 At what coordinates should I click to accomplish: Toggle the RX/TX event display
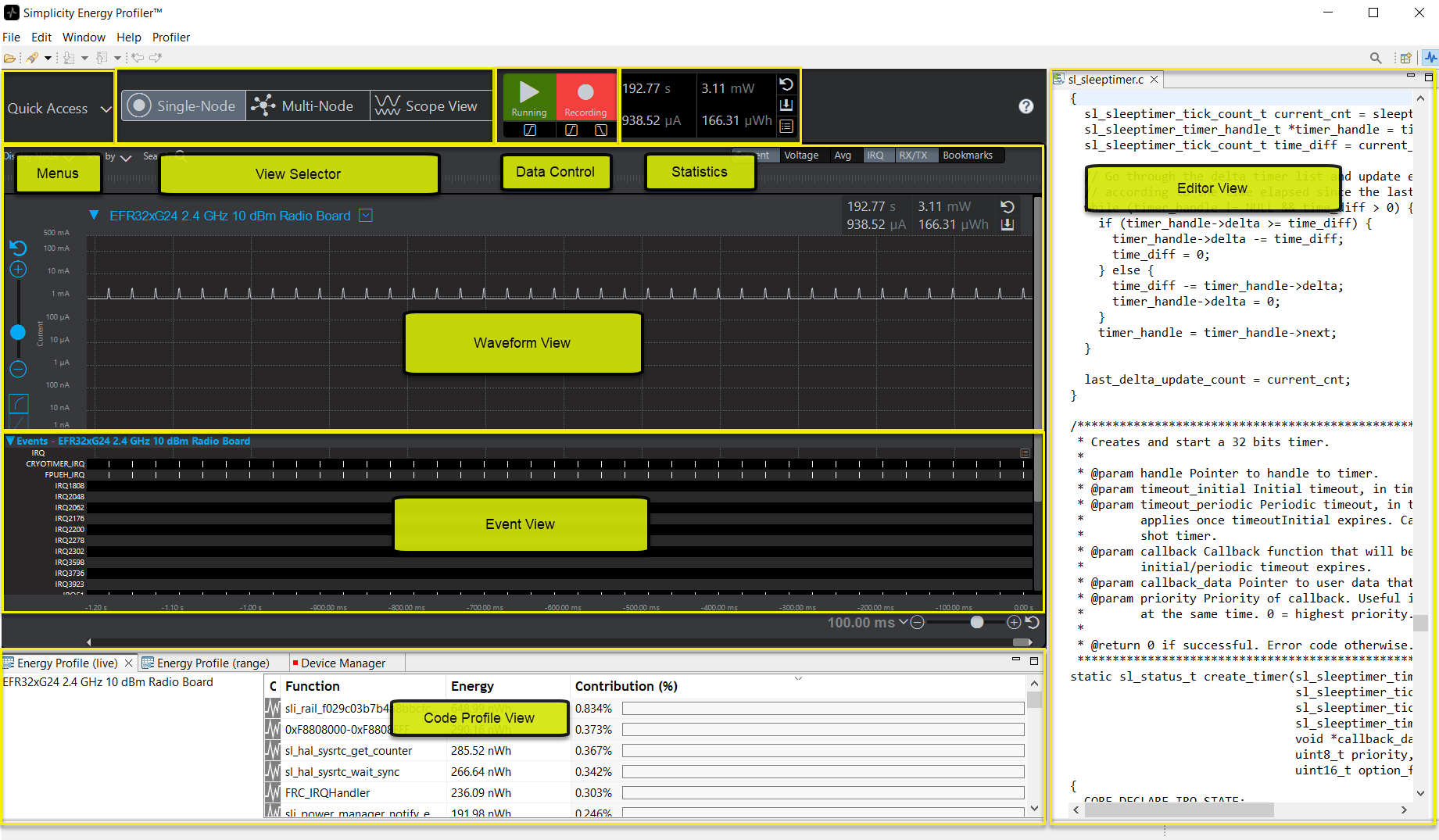pyautogui.click(x=912, y=155)
